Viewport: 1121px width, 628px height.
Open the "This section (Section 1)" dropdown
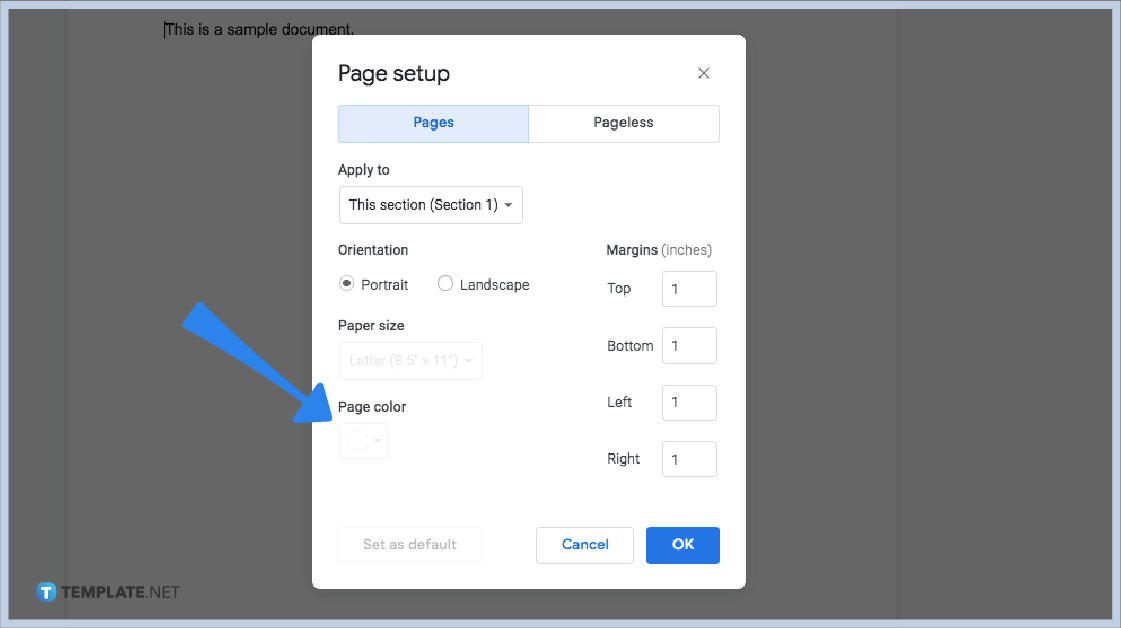pos(430,204)
